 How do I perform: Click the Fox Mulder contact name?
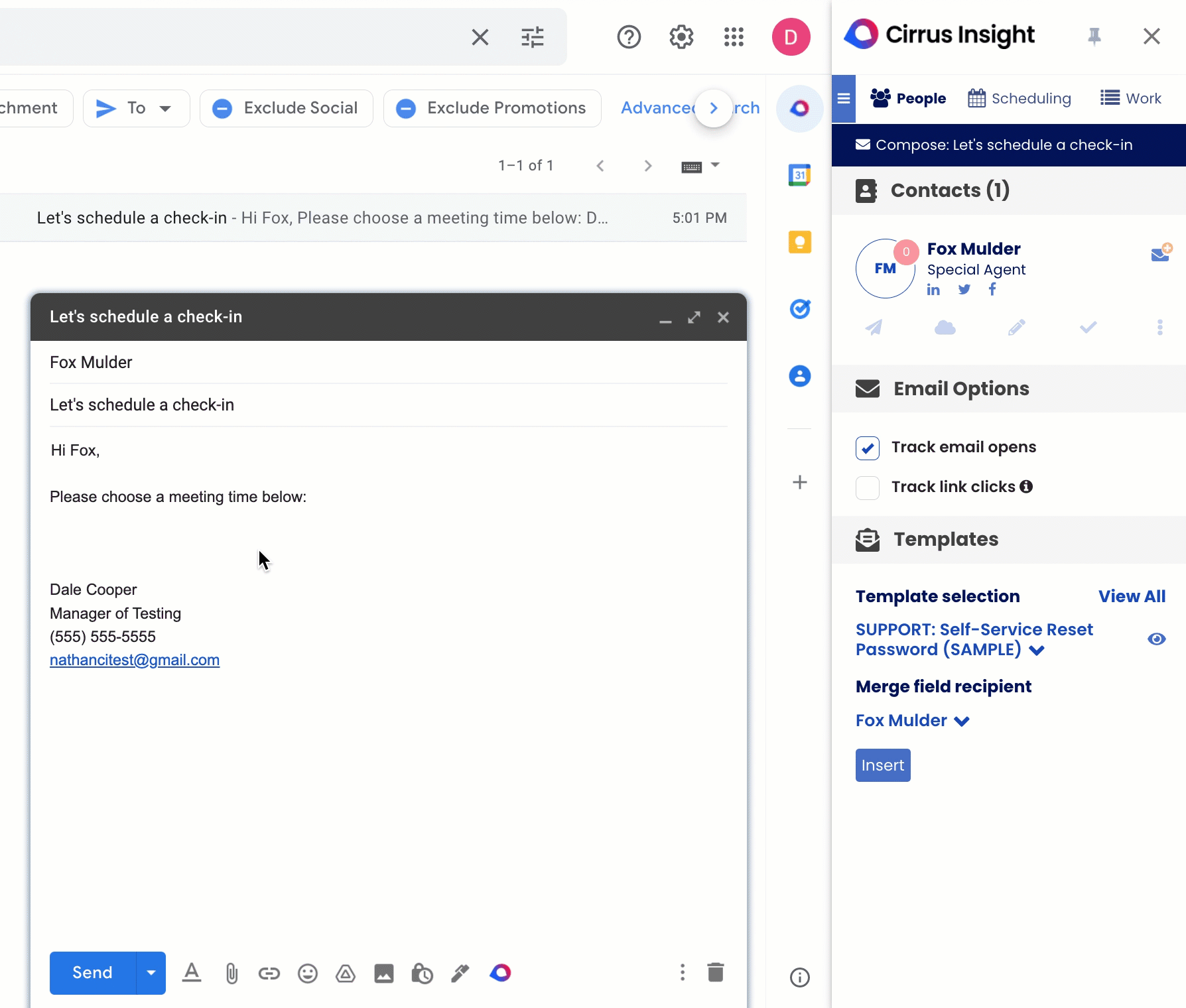pos(974,249)
